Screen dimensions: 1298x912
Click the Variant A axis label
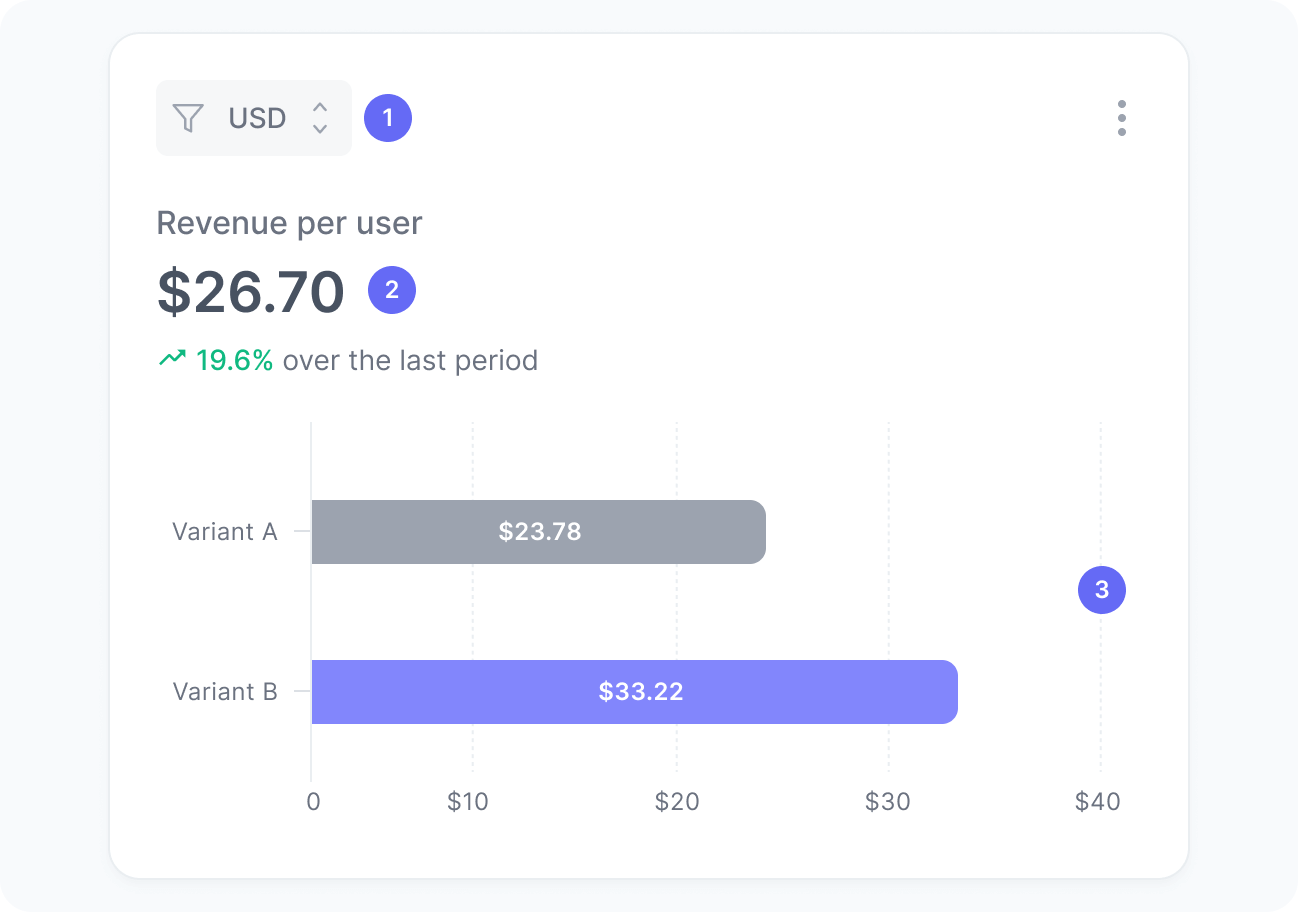[225, 532]
